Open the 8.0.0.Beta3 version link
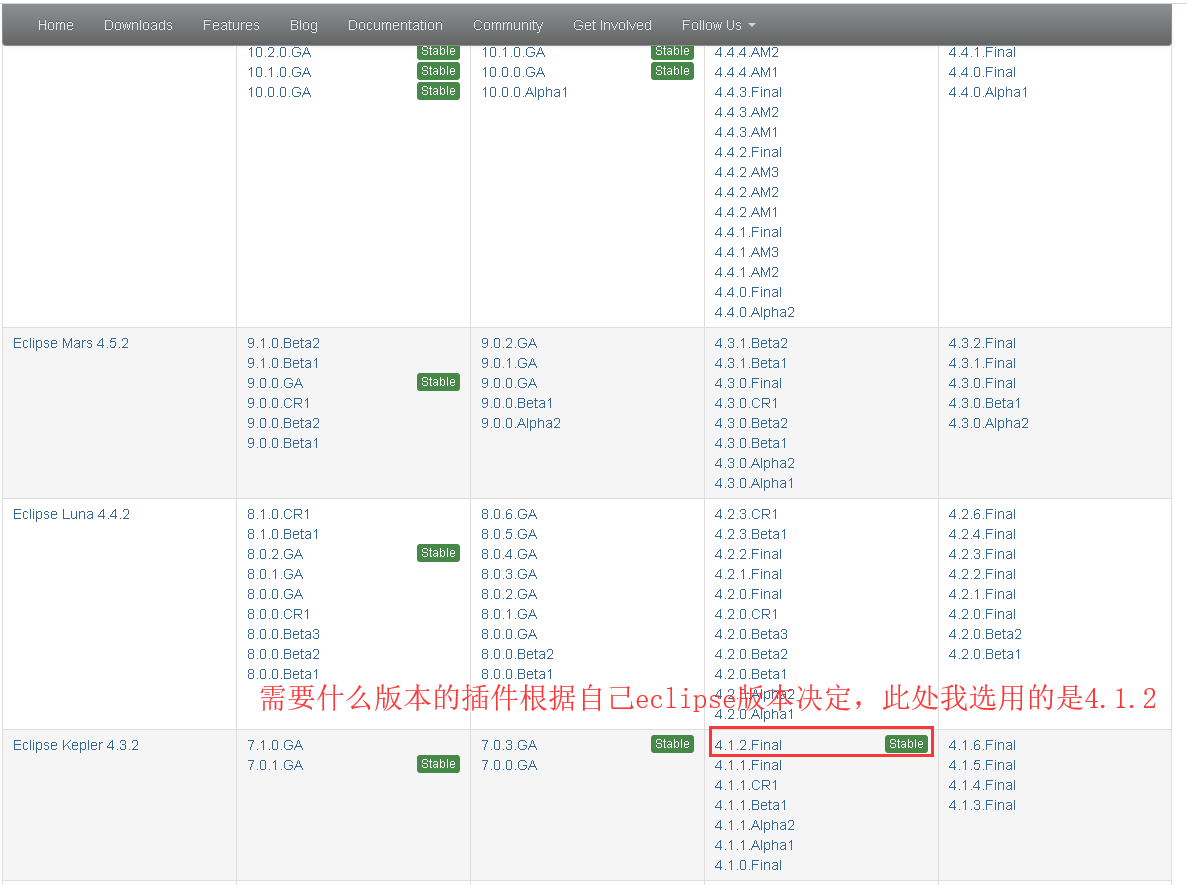Viewport: 1187px width, 885px height. (x=283, y=634)
